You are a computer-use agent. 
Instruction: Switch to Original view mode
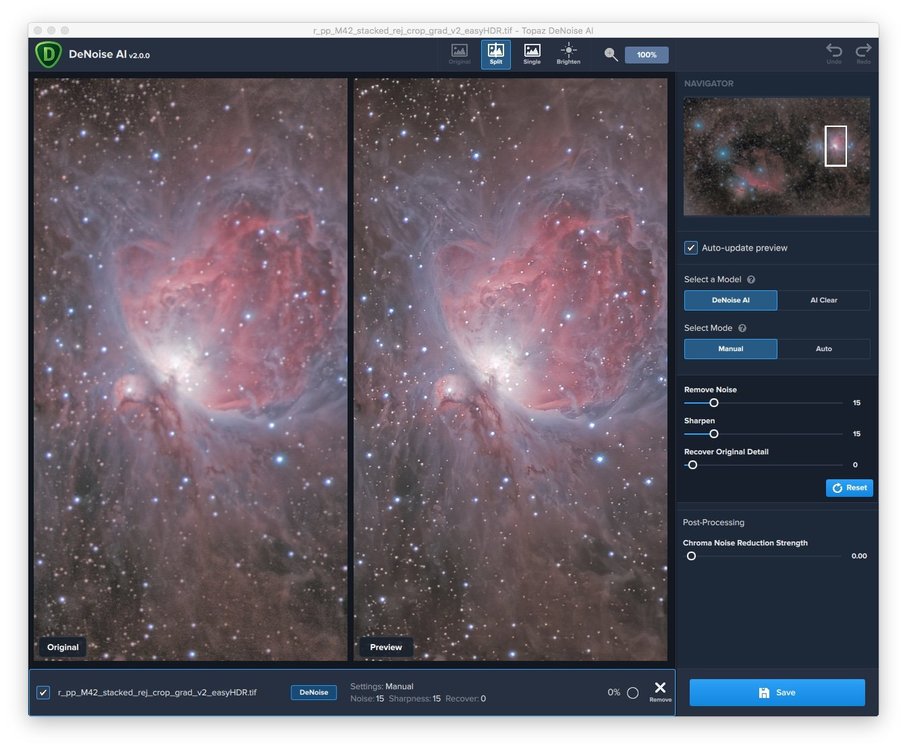459,54
